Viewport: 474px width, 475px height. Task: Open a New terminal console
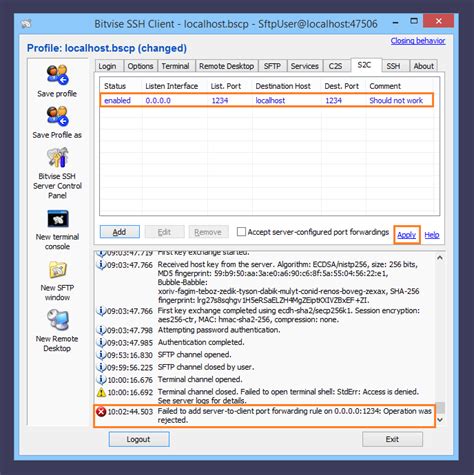pyautogui.click(x=58, y=219)
